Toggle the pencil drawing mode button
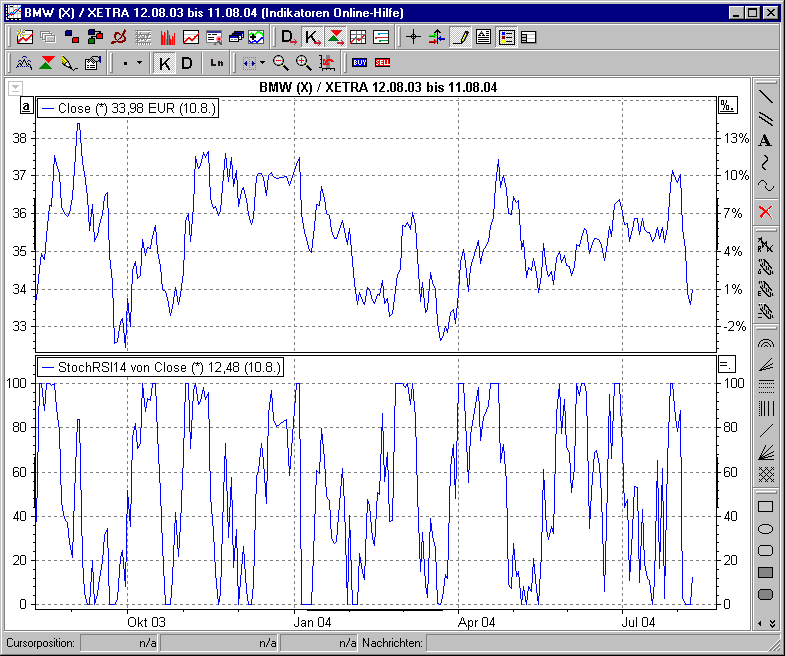 (460, 37)
